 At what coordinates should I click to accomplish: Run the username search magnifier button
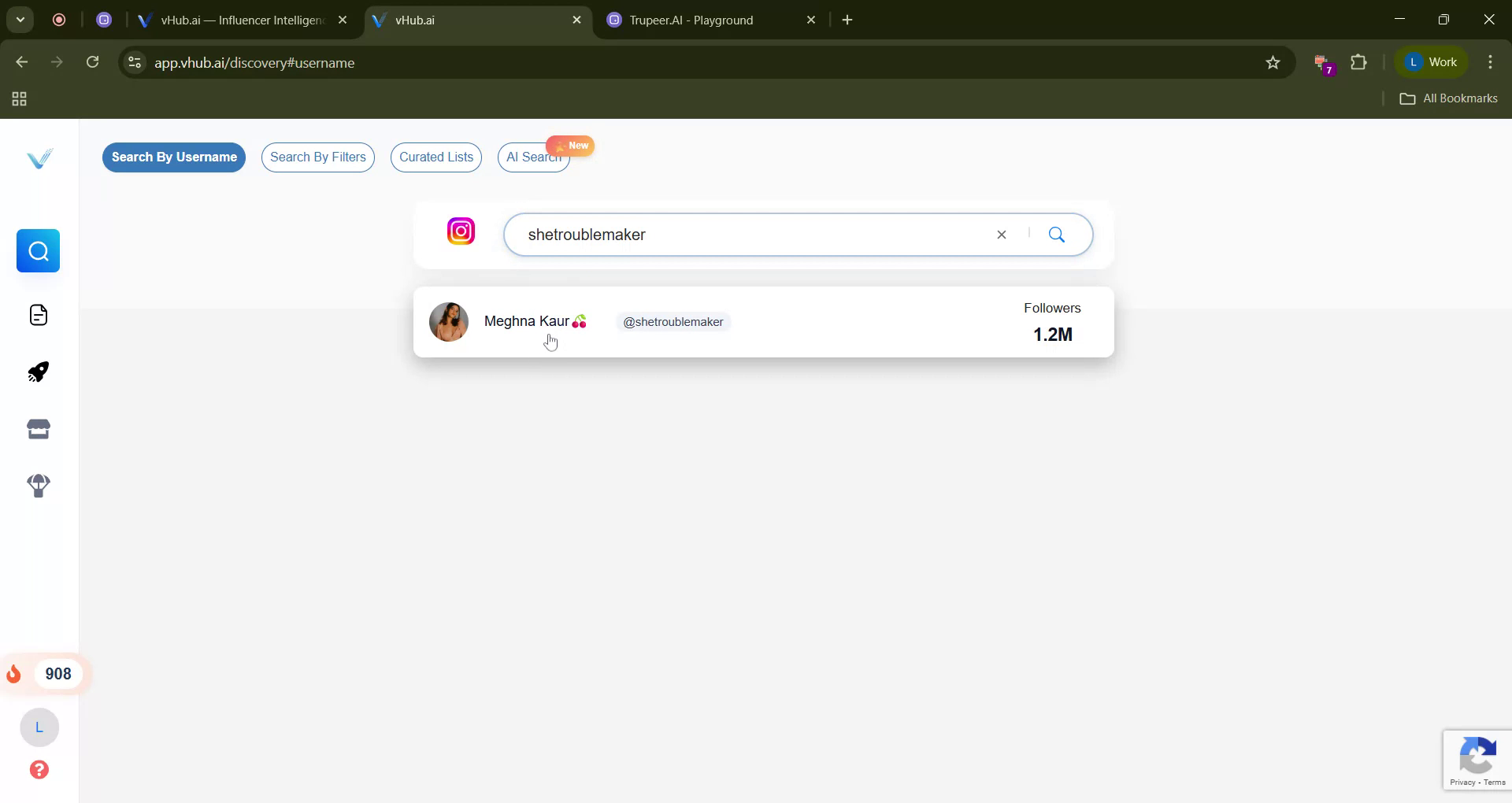click(x=1057, y=234)
